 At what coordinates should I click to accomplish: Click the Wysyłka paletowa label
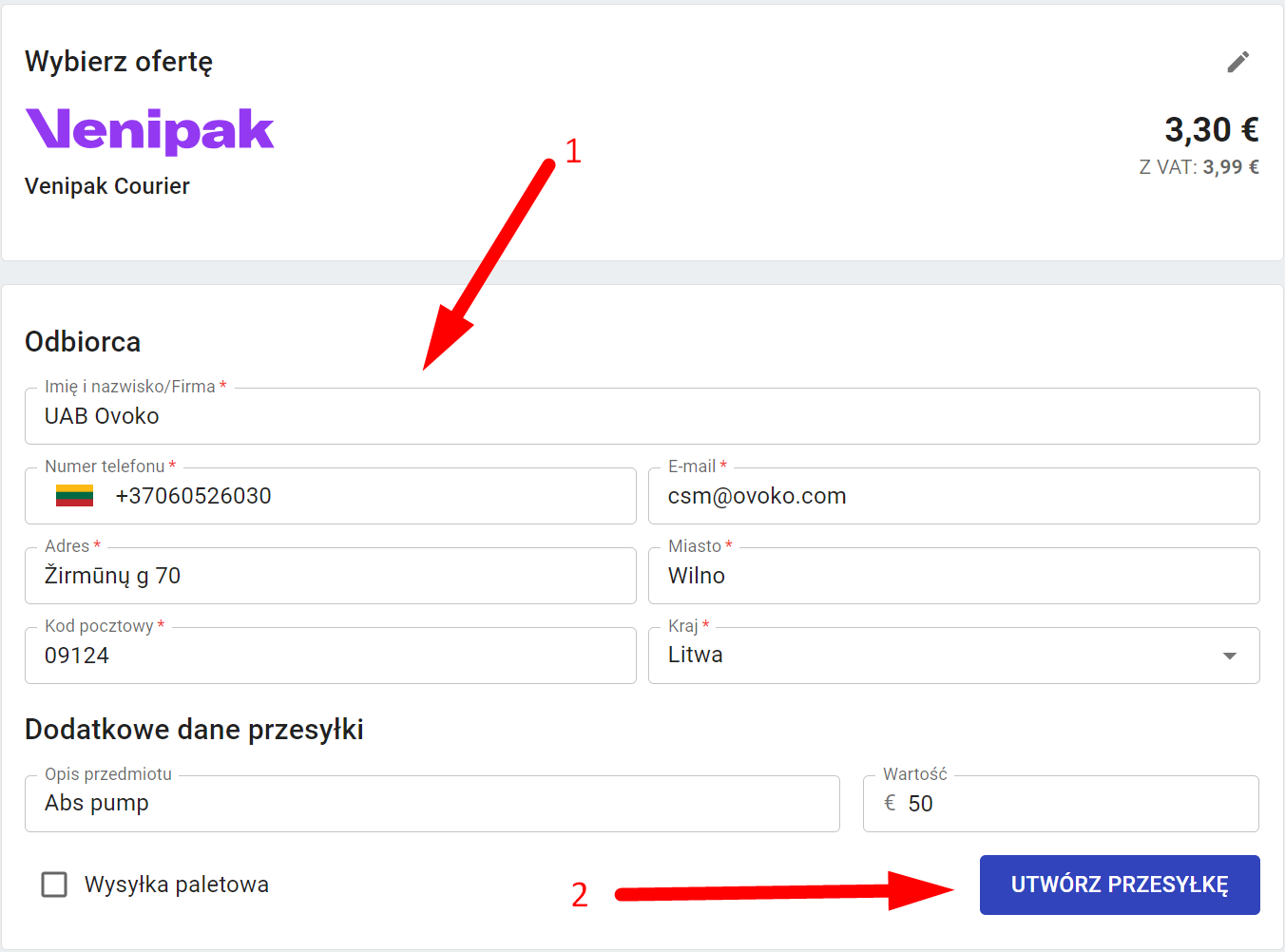coord(177,885)
